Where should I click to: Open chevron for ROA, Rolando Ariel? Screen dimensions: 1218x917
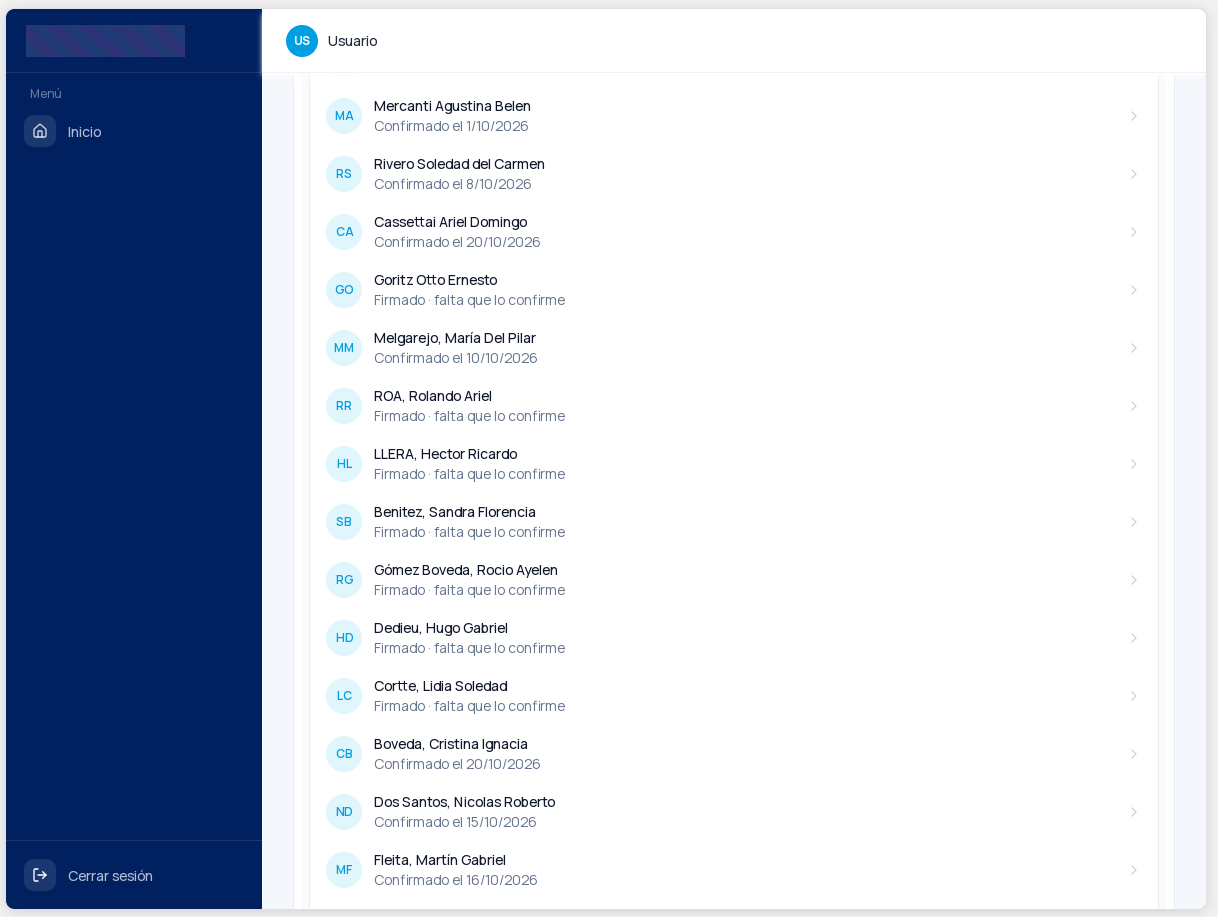(1134, 406)
